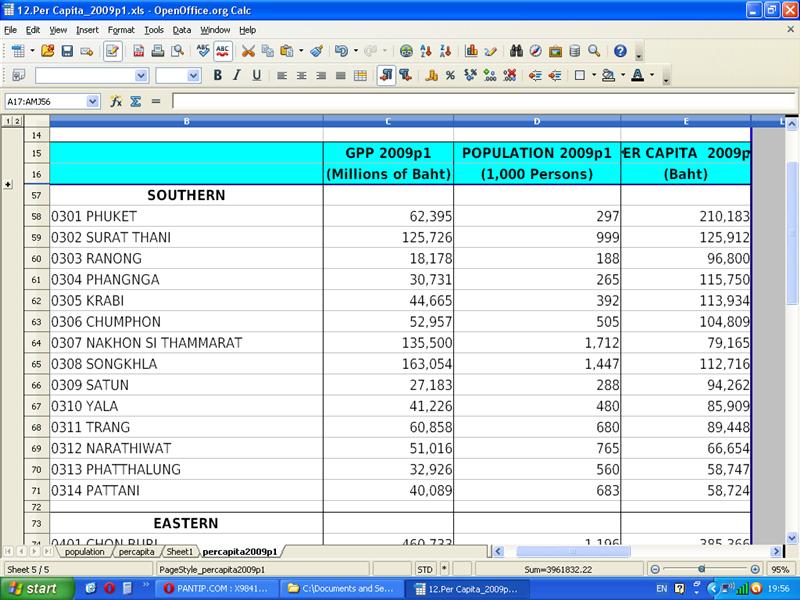The image size is (800, 600).
Task: Open the Function Wizard
Action: 116,102
